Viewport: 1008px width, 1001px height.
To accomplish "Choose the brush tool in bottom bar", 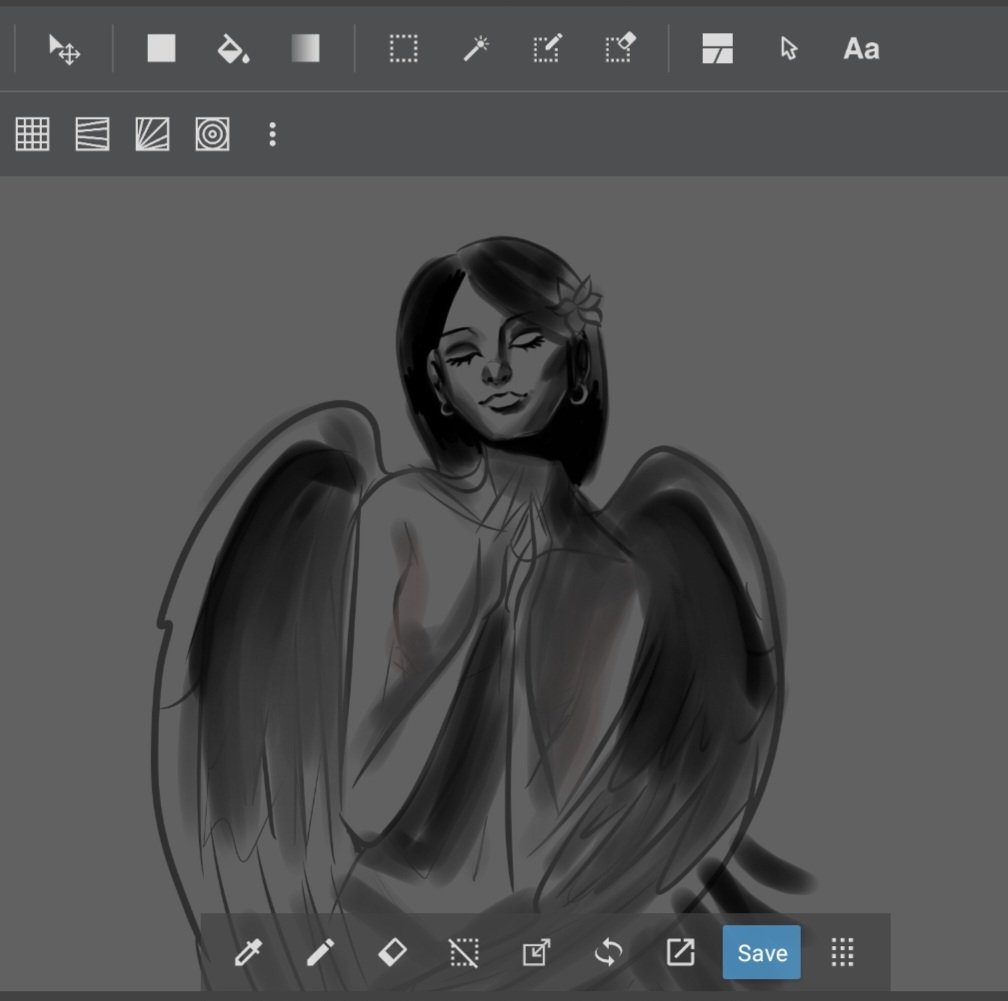I will coord(320,952).
